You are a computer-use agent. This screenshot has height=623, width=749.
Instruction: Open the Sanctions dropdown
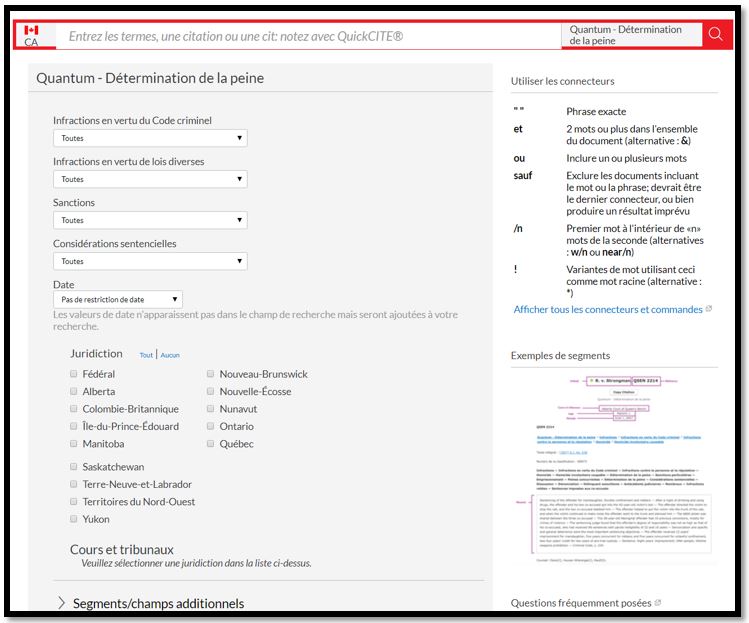[150, 220]
